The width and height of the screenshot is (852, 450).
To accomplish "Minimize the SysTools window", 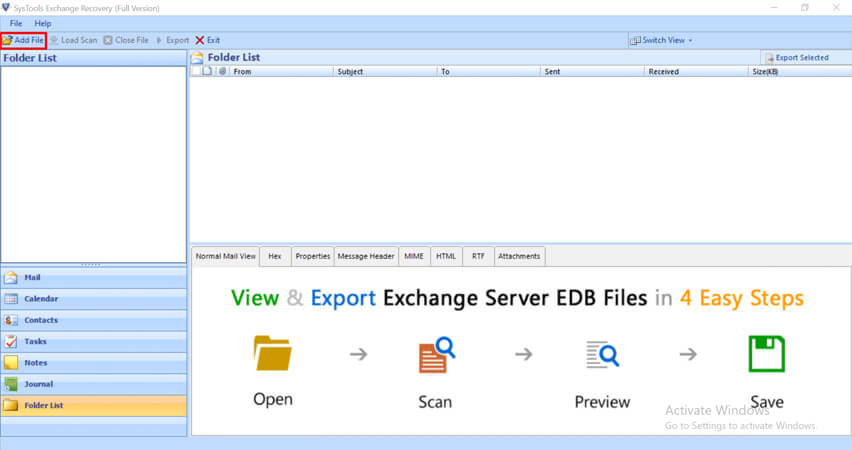I will (x=774, y=8).
